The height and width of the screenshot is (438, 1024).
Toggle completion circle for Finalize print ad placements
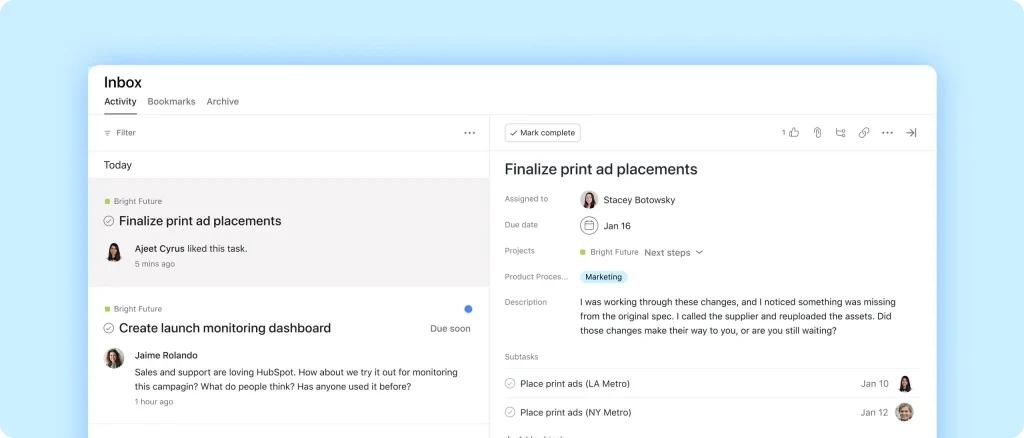tap(109, 221)
